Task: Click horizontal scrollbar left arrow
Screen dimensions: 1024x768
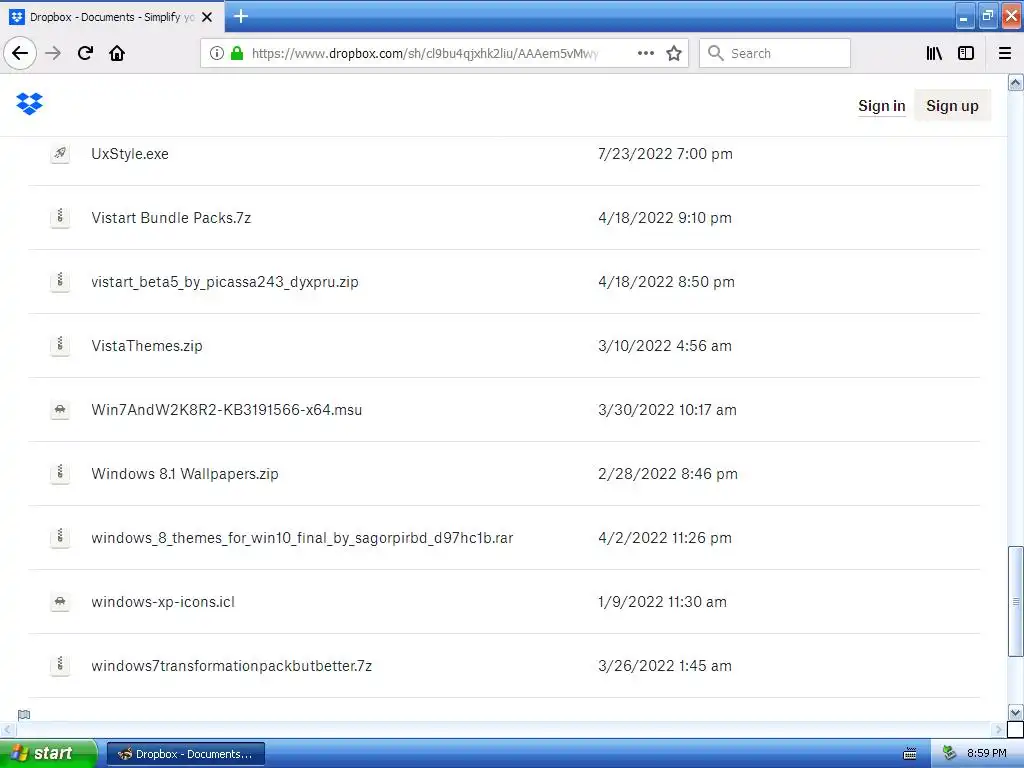Action: pyautogui.click(x=7, y=729)
